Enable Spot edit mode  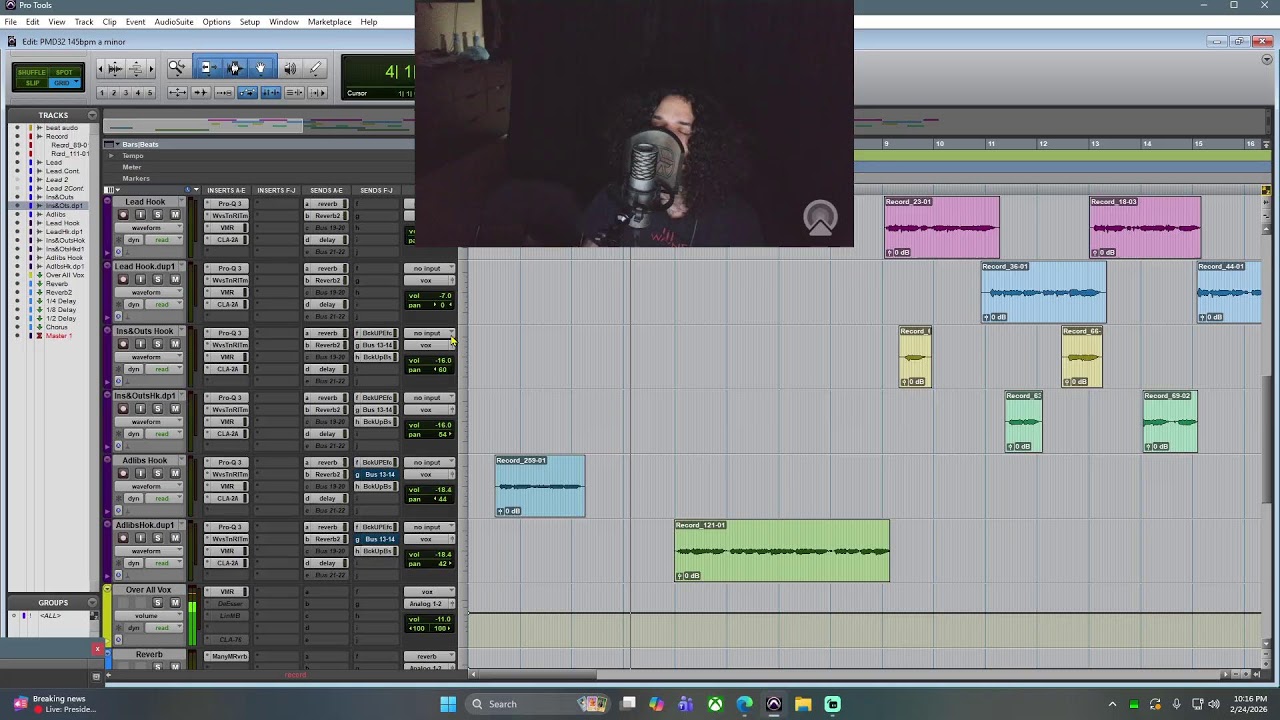click(64, 72)
